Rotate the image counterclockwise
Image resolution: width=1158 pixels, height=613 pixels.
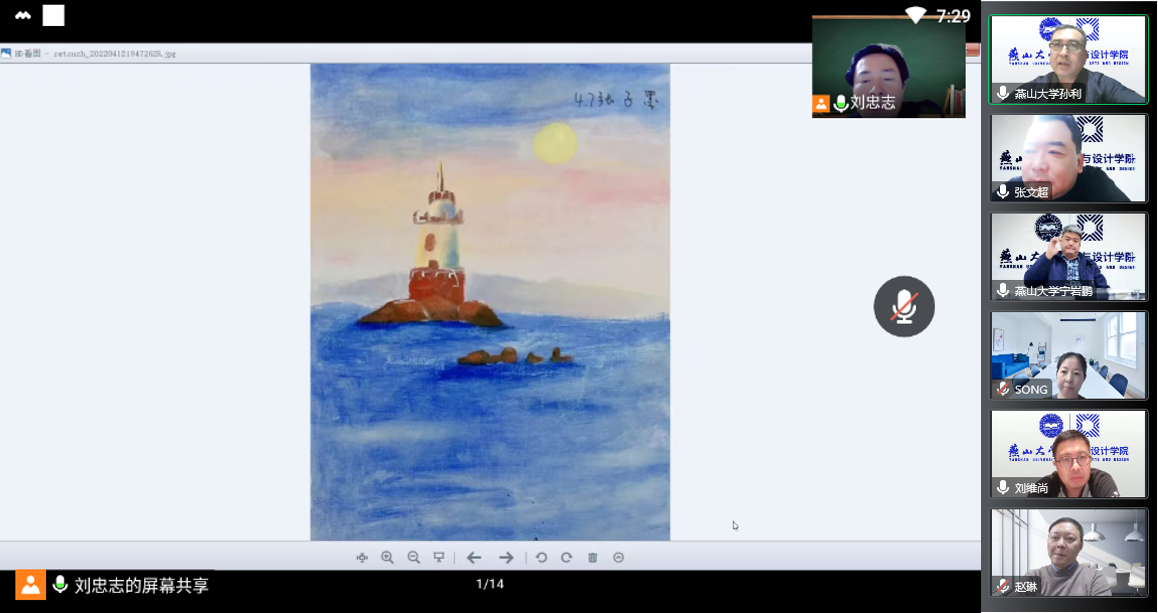click(541, 558)
